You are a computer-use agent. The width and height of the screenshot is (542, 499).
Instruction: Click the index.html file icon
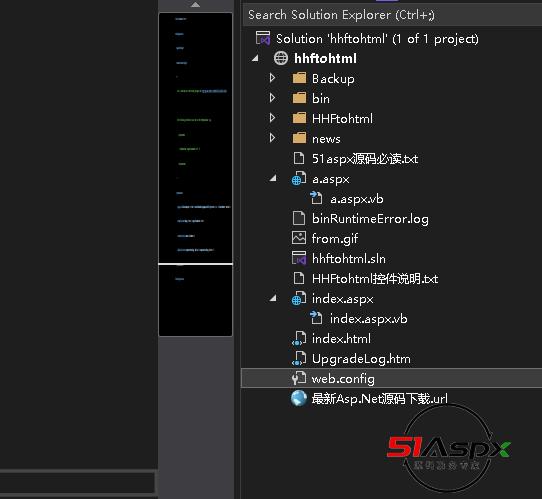coord(299,339)
